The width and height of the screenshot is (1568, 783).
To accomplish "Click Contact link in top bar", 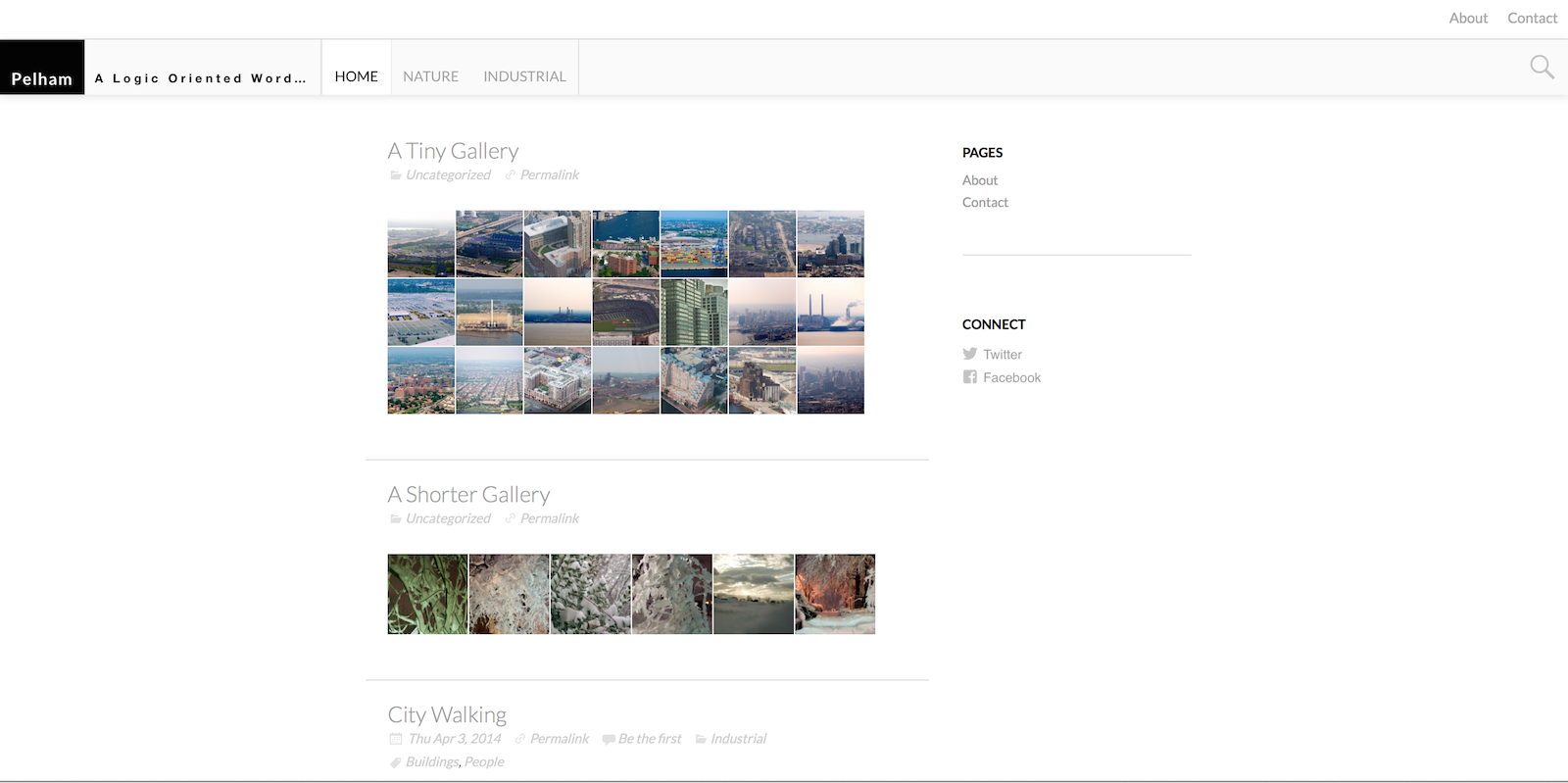I will coord(1532,18).
